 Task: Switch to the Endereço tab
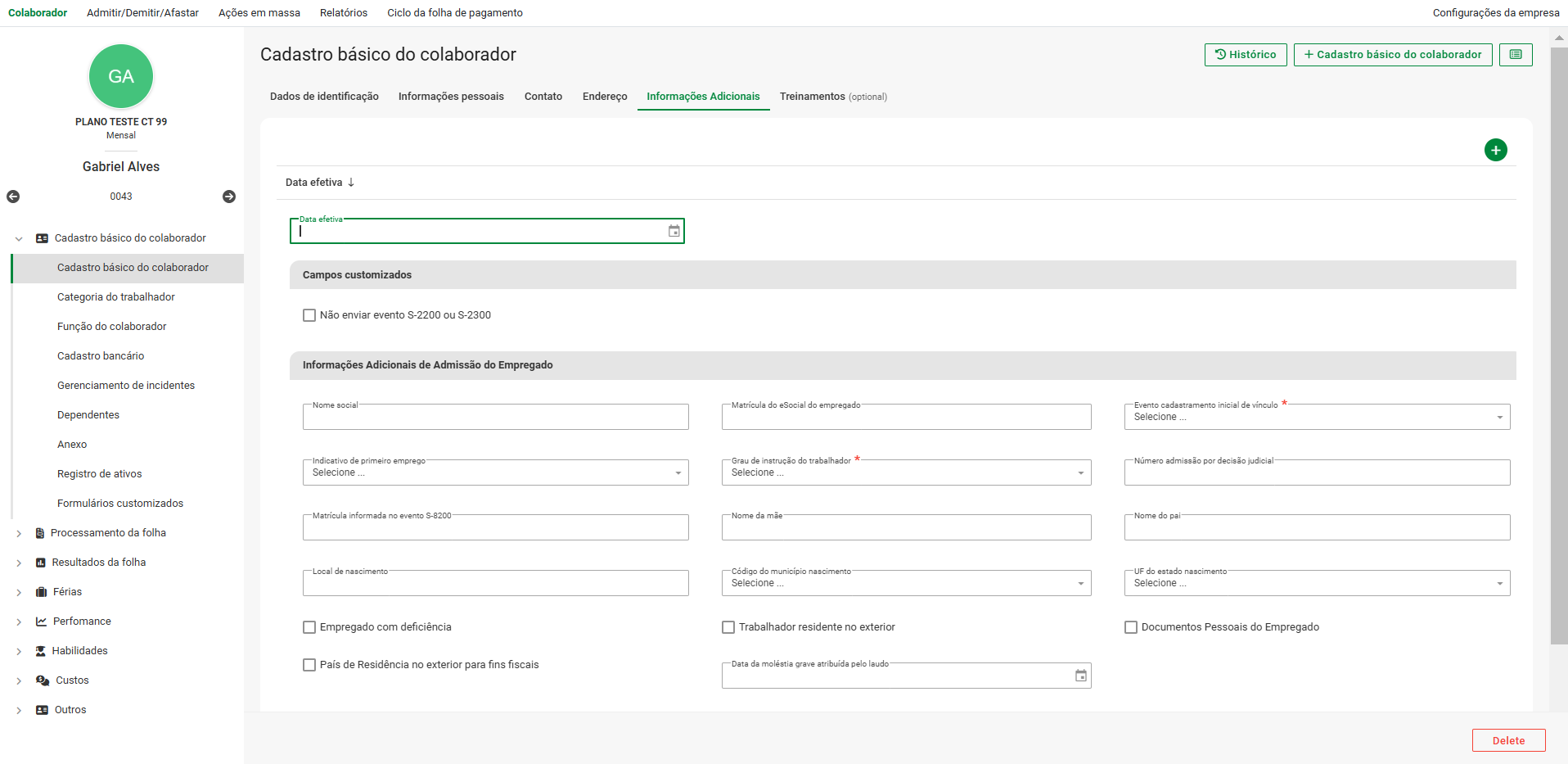pyautogui.click(x=605, y=97)
